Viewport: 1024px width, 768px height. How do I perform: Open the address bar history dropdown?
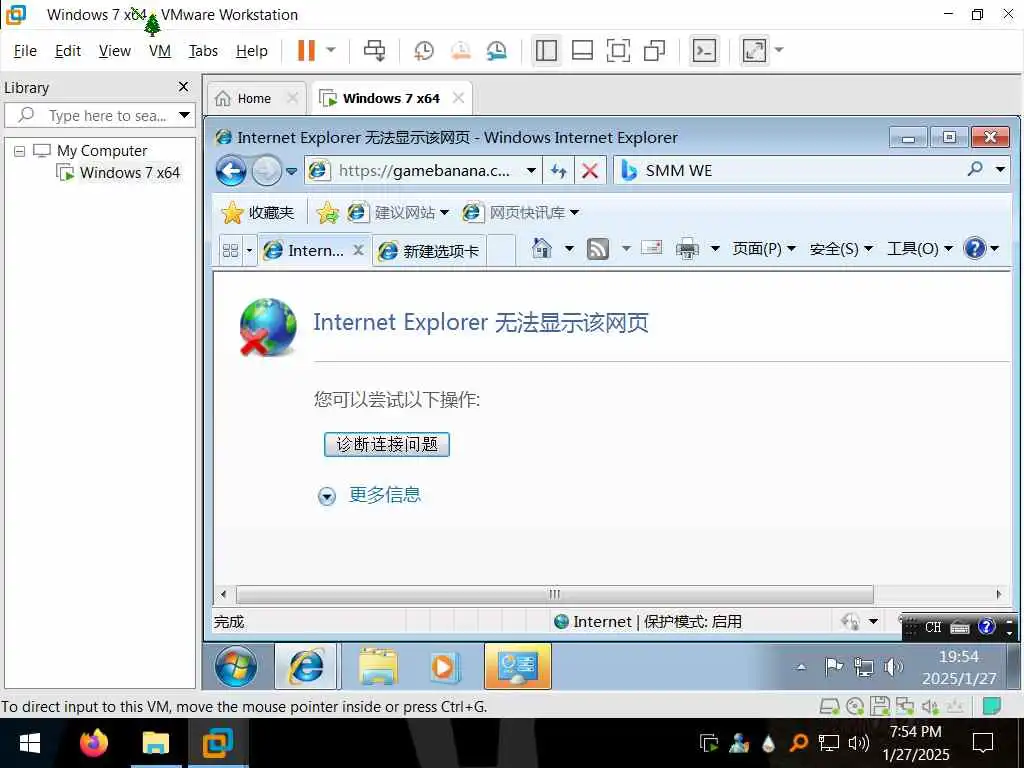click(x=531, y=171)
